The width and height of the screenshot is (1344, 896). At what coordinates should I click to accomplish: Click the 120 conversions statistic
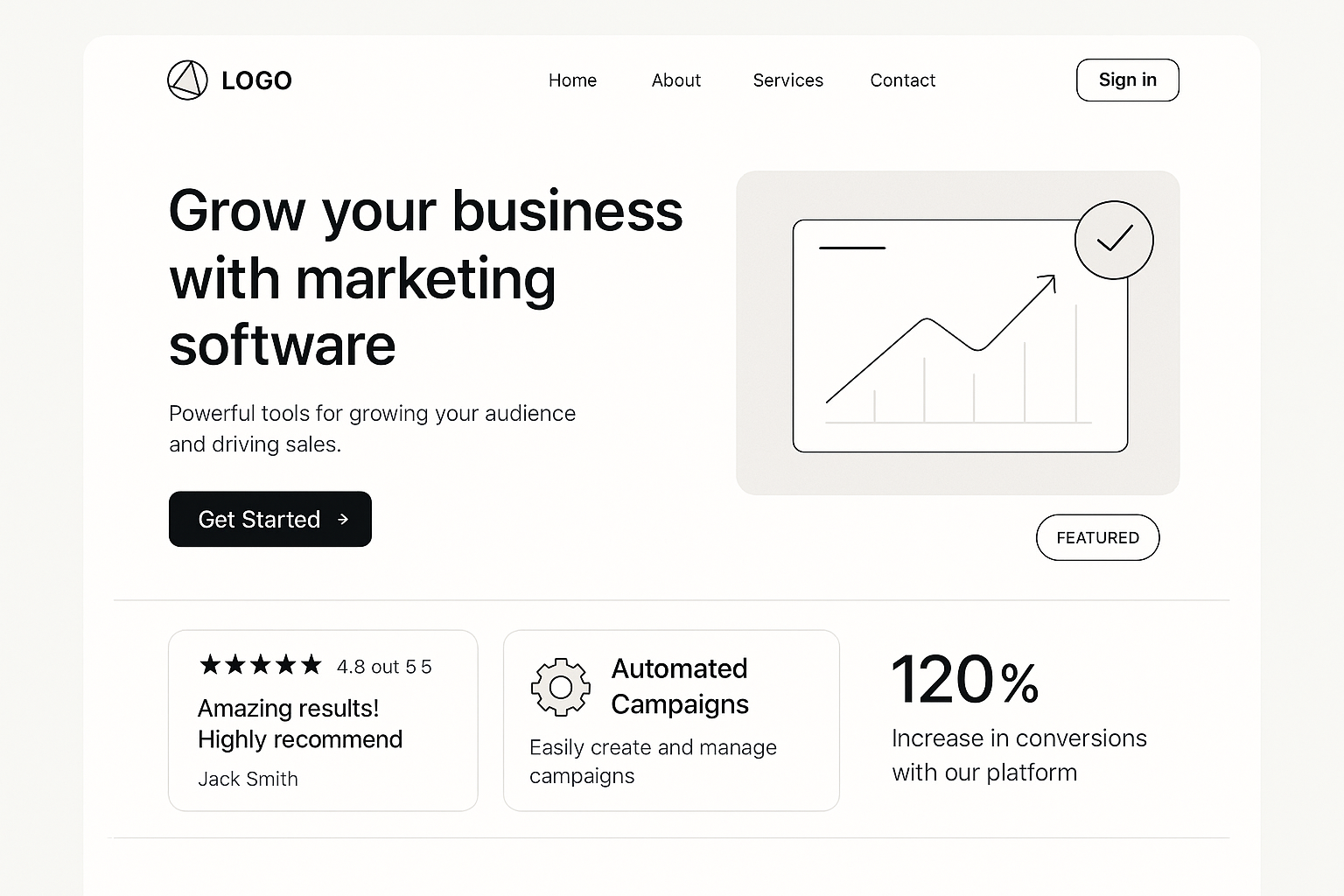coord(941,680)
